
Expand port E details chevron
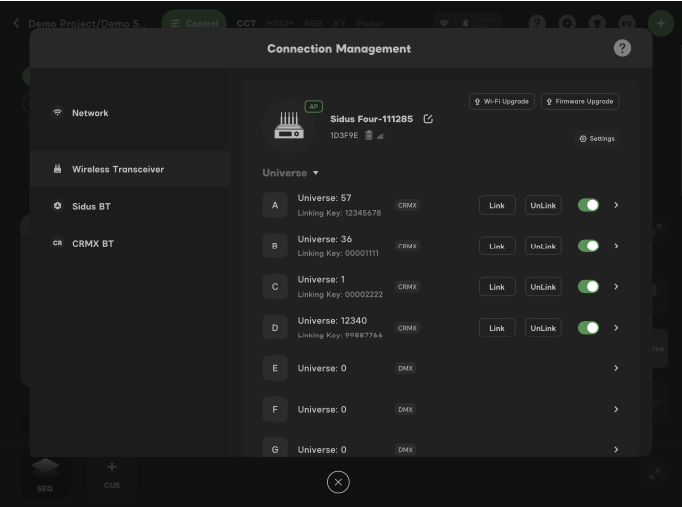point(616,368)
